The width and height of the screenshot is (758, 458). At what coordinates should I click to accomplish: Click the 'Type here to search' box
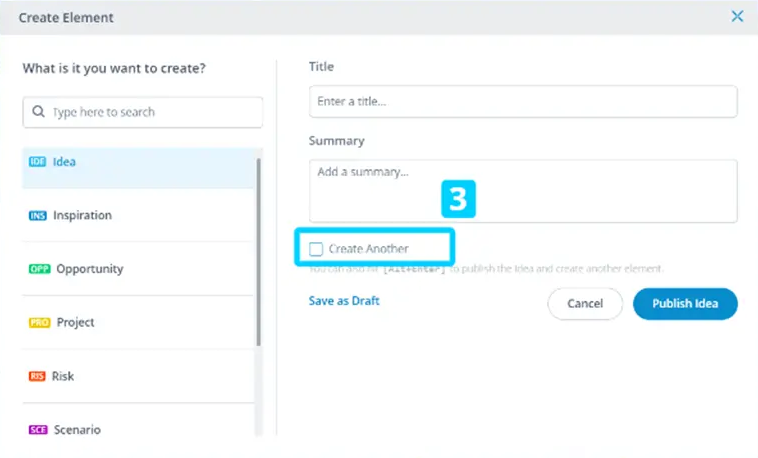tap(150, 113)
